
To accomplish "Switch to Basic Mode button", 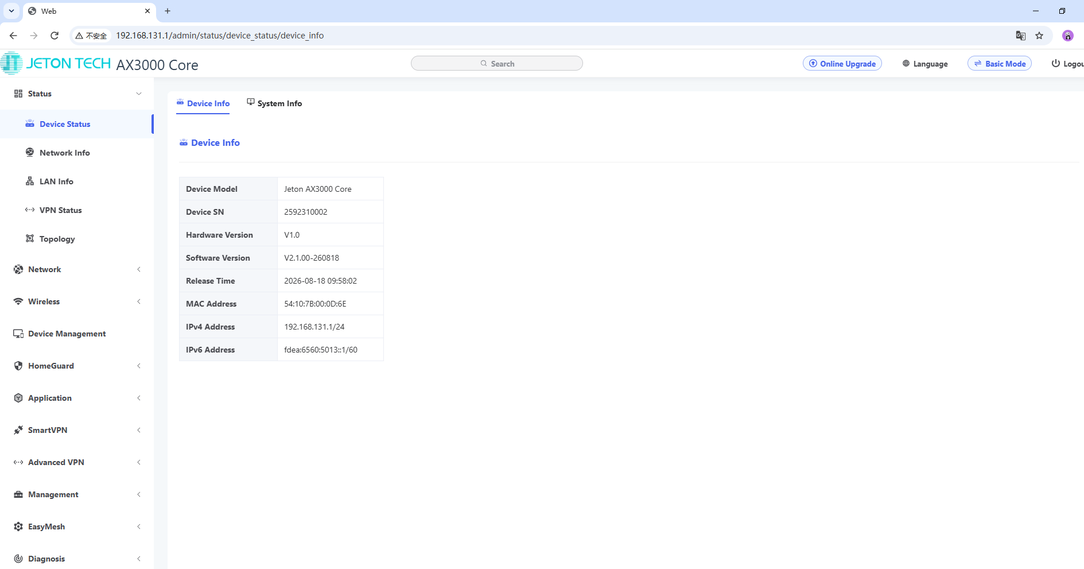I will [1000, 64].
